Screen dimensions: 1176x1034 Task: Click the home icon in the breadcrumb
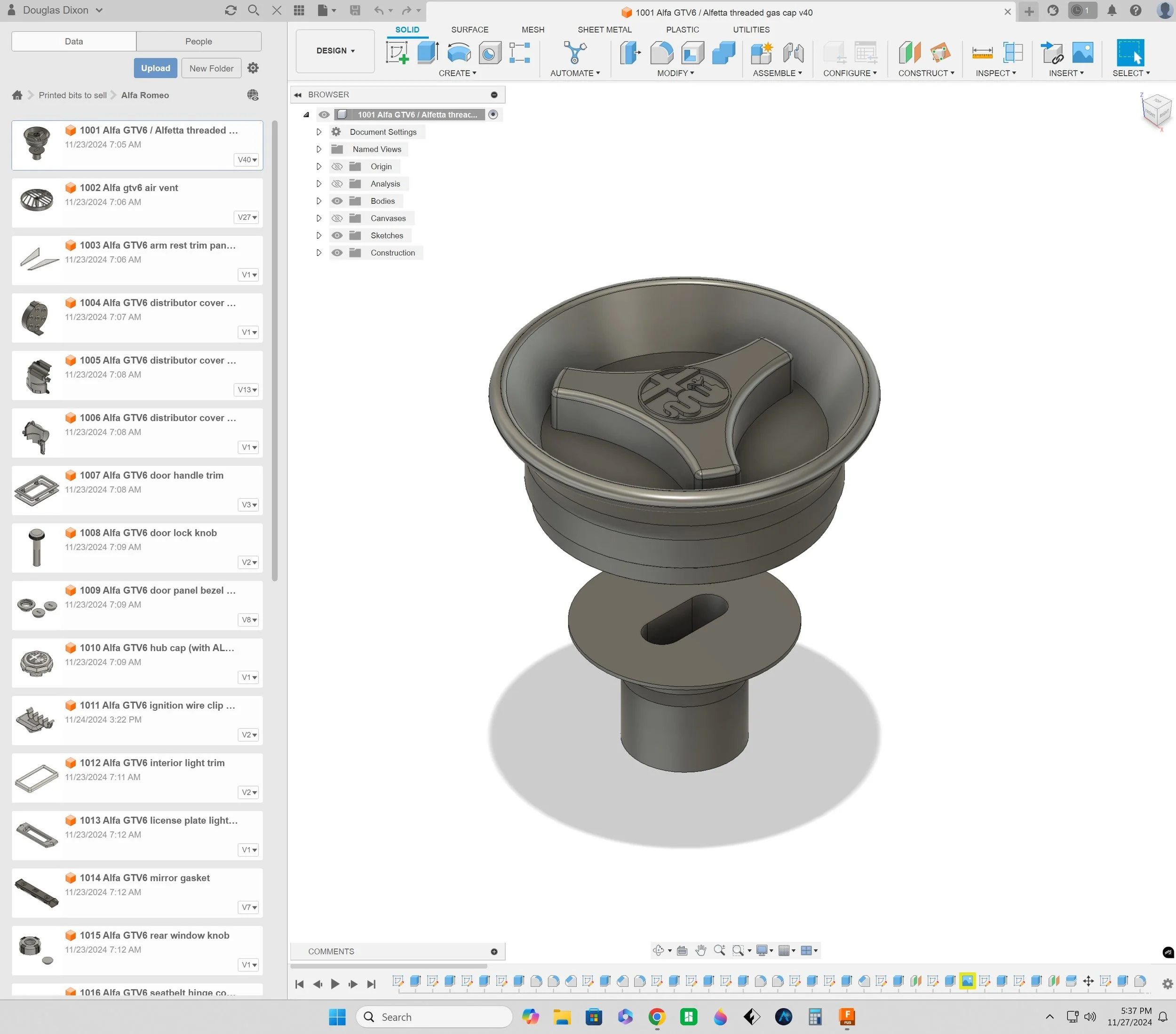[x=17, y=95]
